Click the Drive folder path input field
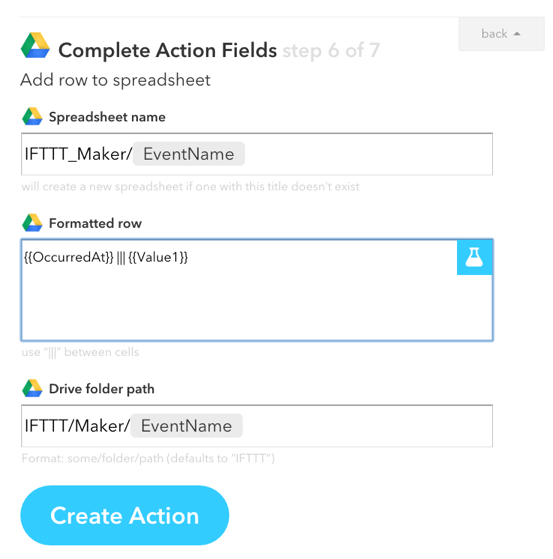The width and height of the screenshot is (553, 559). coord(257,426)
